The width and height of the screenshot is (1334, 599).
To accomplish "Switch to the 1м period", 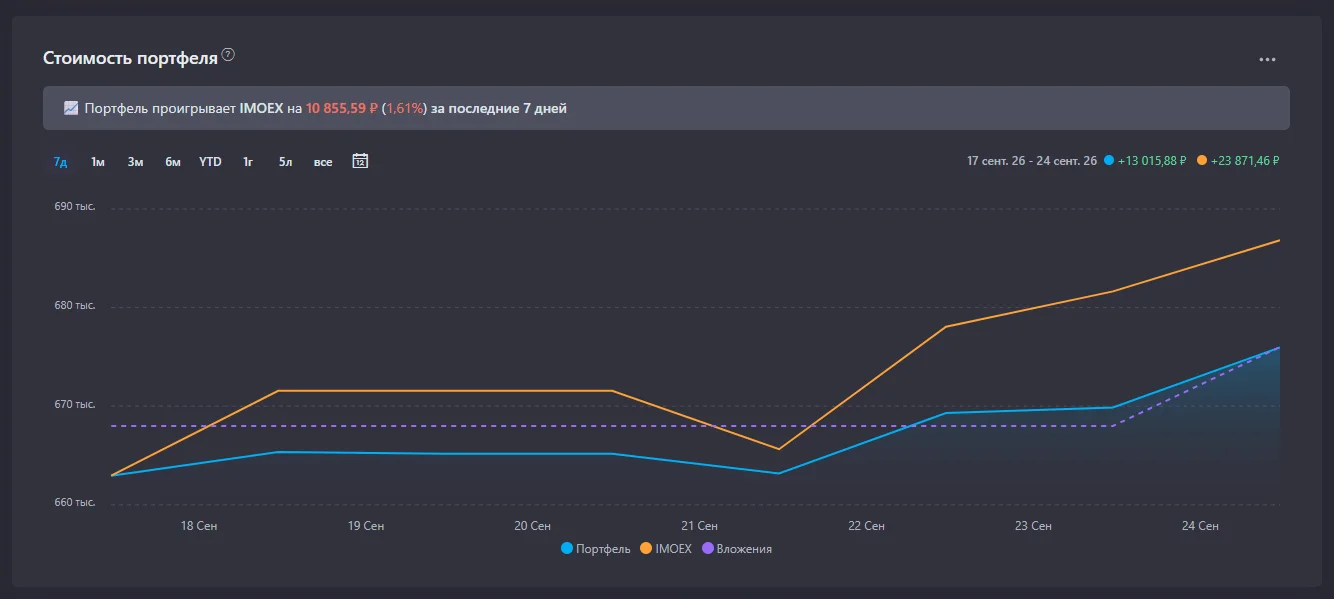I will click(98, 162).
